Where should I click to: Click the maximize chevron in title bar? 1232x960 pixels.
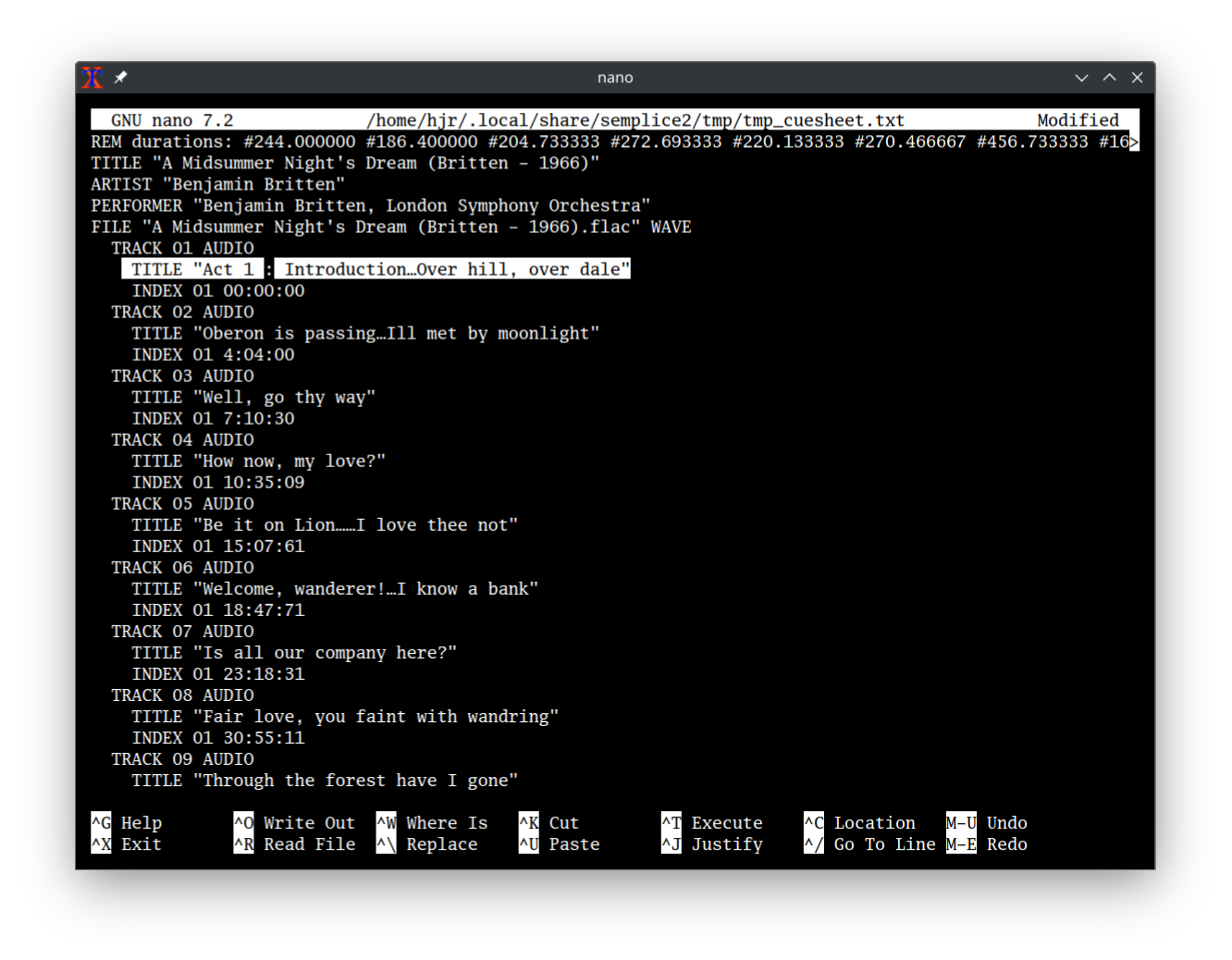pyautogui.click(x=1109, y=78)
